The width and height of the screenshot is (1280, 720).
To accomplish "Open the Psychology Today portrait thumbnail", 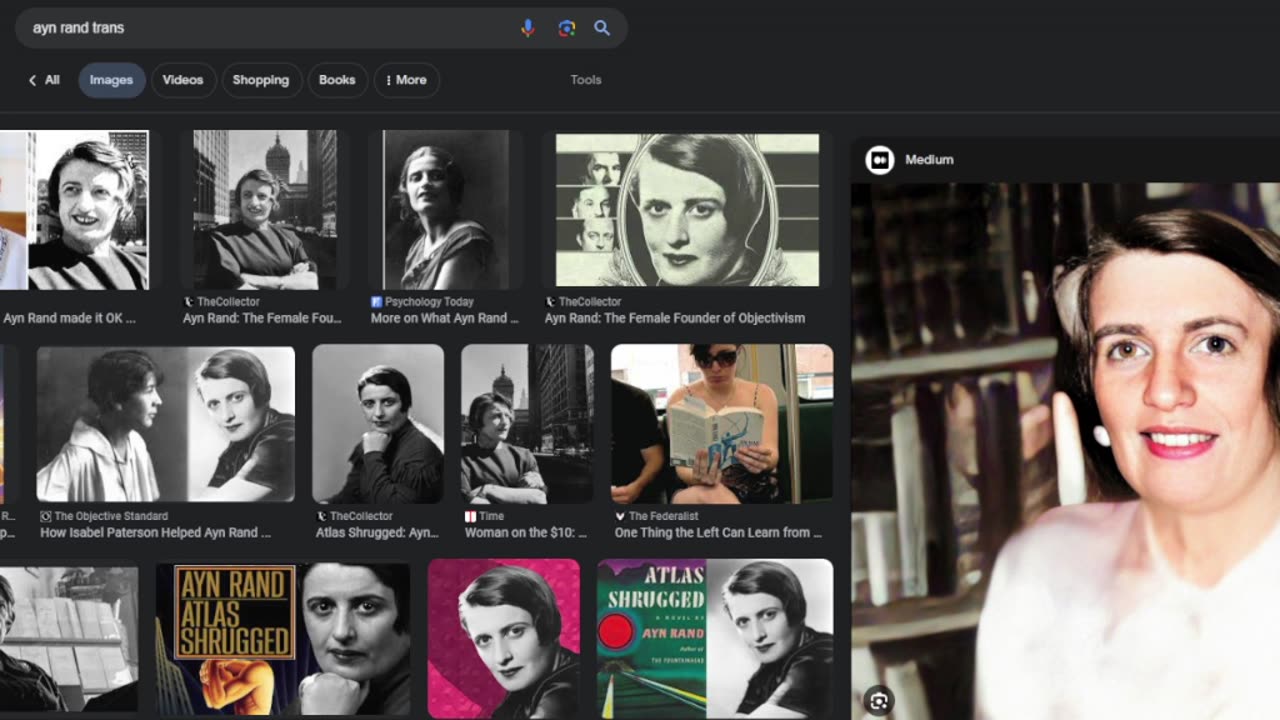I will pyautogui.click(x=445, y=210).
